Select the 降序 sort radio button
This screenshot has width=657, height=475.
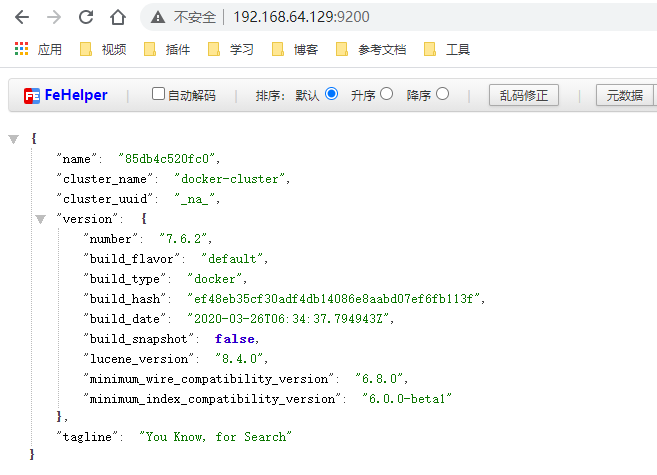pyautogui.click(x=442, y=94)
